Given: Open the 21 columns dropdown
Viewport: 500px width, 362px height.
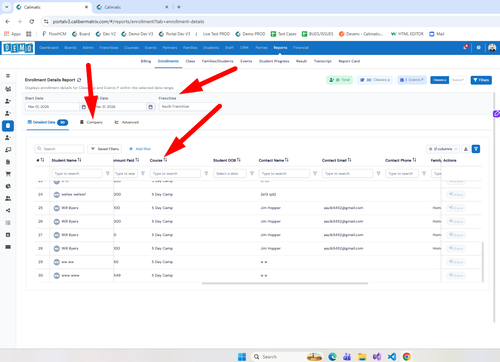Looking at the screenshot, I should [443, 149].
